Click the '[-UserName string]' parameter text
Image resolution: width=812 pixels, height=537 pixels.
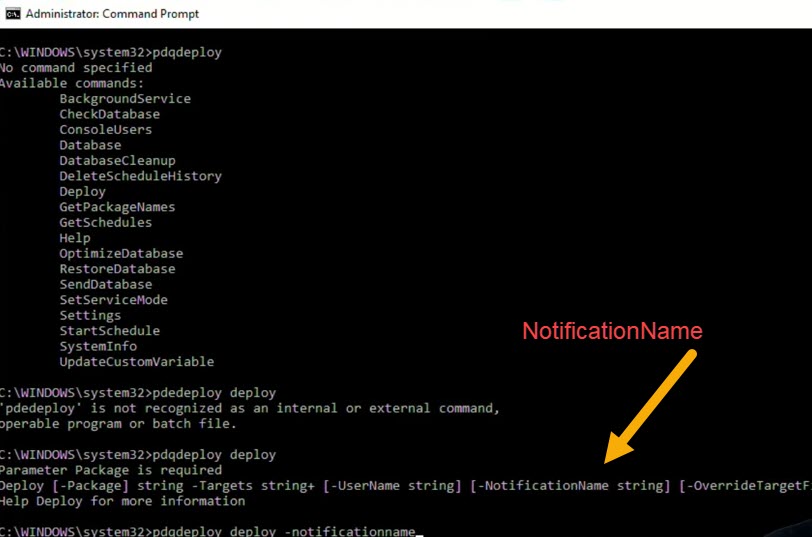tap(392, 486)
